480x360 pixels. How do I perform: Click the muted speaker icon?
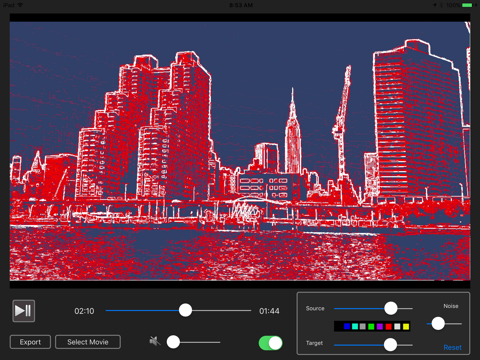tap(154, 341)
